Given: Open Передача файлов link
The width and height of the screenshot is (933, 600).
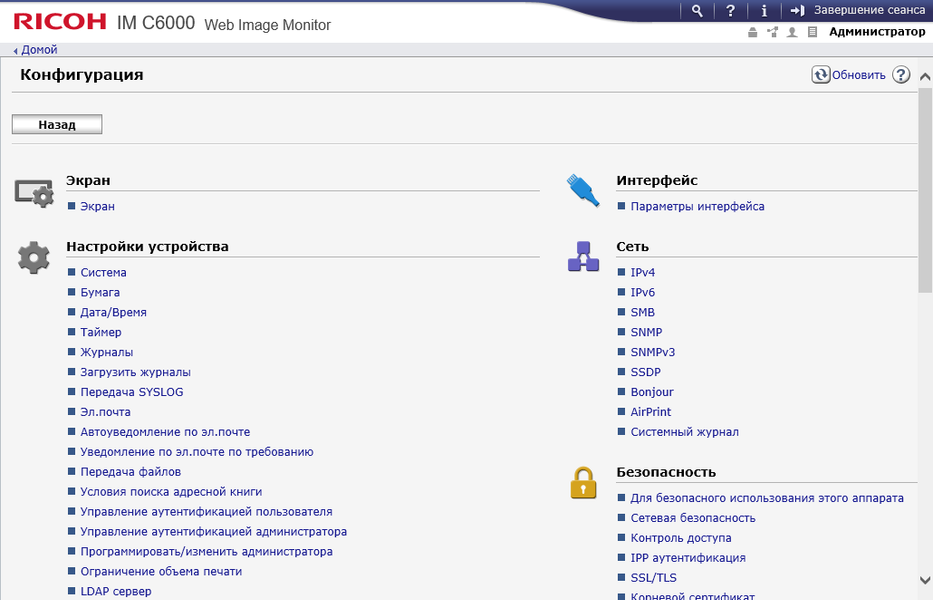Looking at the screenshot, I should 131,472.
